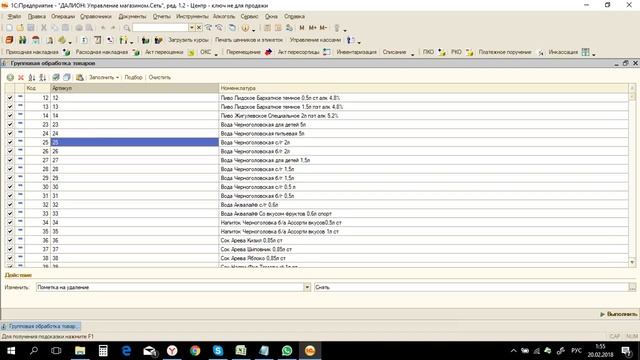Uncheck row 36 Сок Арева Кизил
640x360 pixels.
click(10, 240)
